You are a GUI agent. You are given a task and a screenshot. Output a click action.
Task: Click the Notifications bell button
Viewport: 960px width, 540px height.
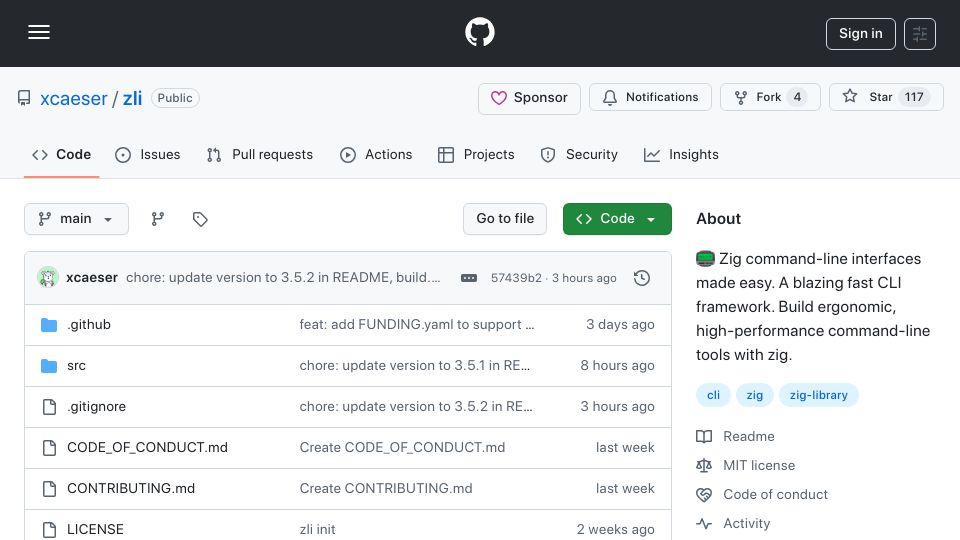click(650, 97)
